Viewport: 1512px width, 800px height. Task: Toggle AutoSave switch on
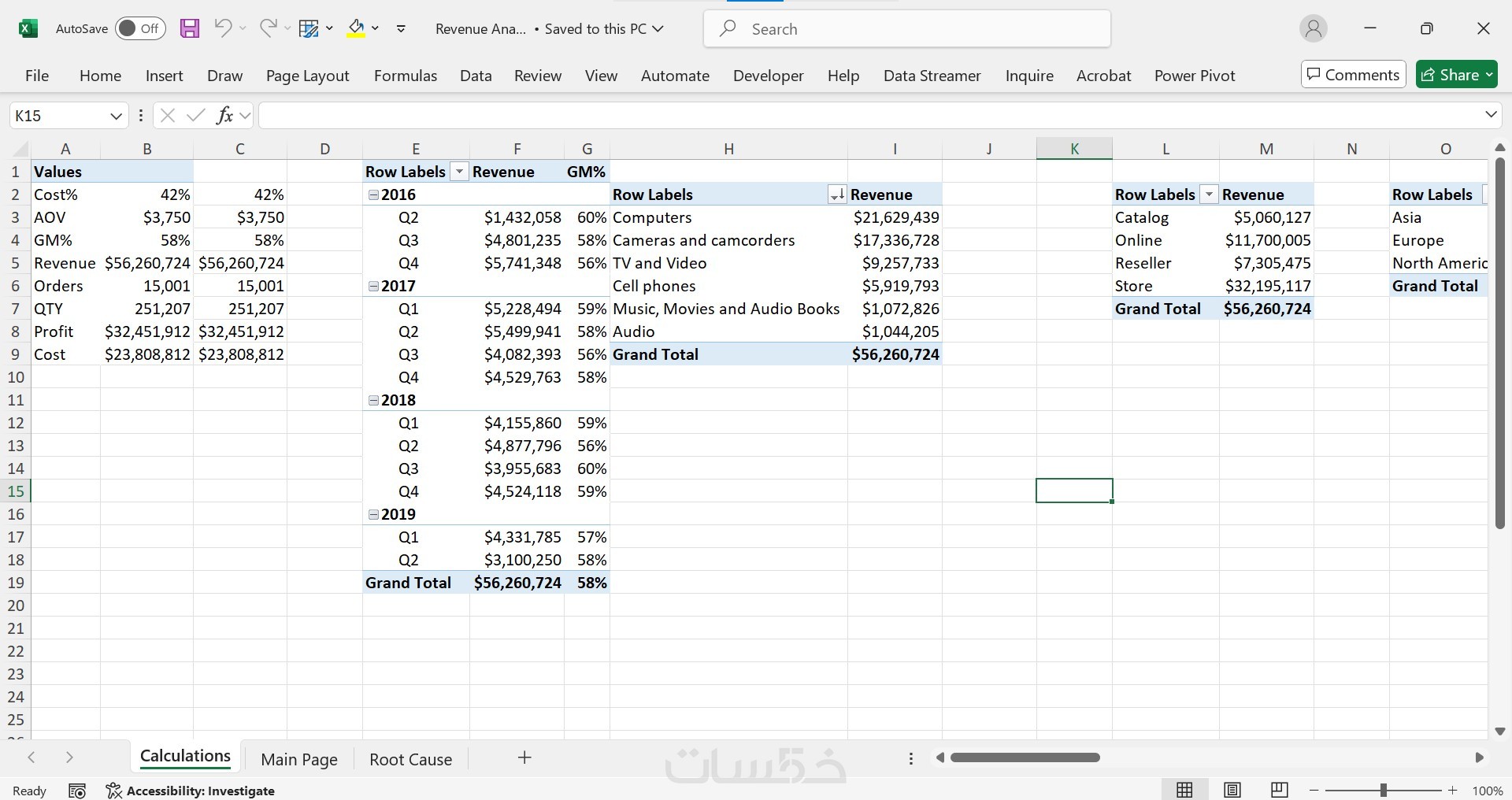click(x=140, y=29)
